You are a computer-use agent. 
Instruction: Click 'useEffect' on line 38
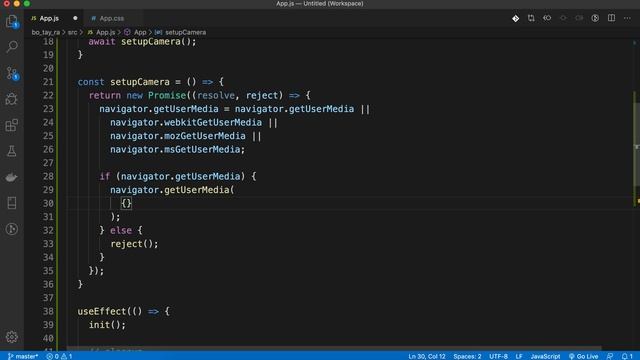point(102,311)
